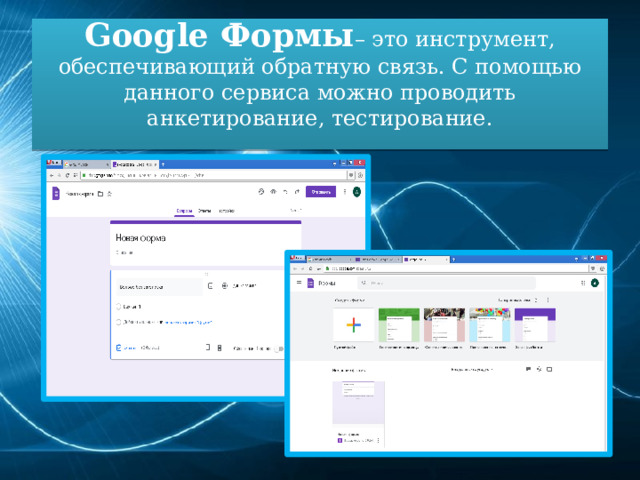This screenshot has height=480, width=640.
Task: Open the Opera menu in form editor window
Action: [x=53, y=163]
